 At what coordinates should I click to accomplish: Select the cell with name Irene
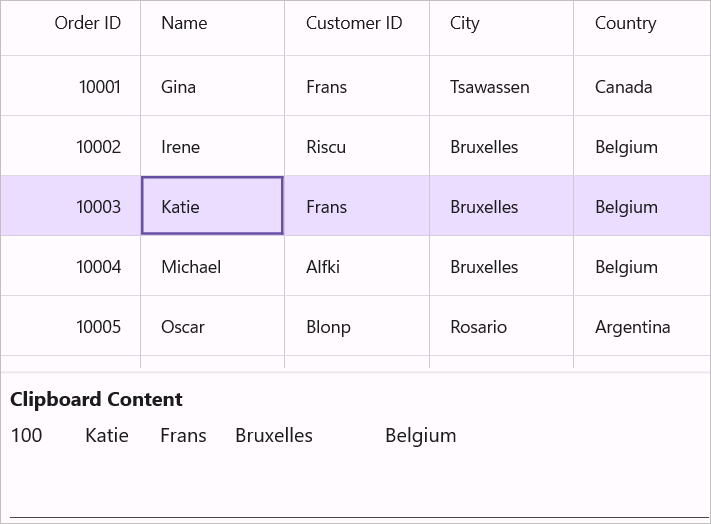coord(181,147)
